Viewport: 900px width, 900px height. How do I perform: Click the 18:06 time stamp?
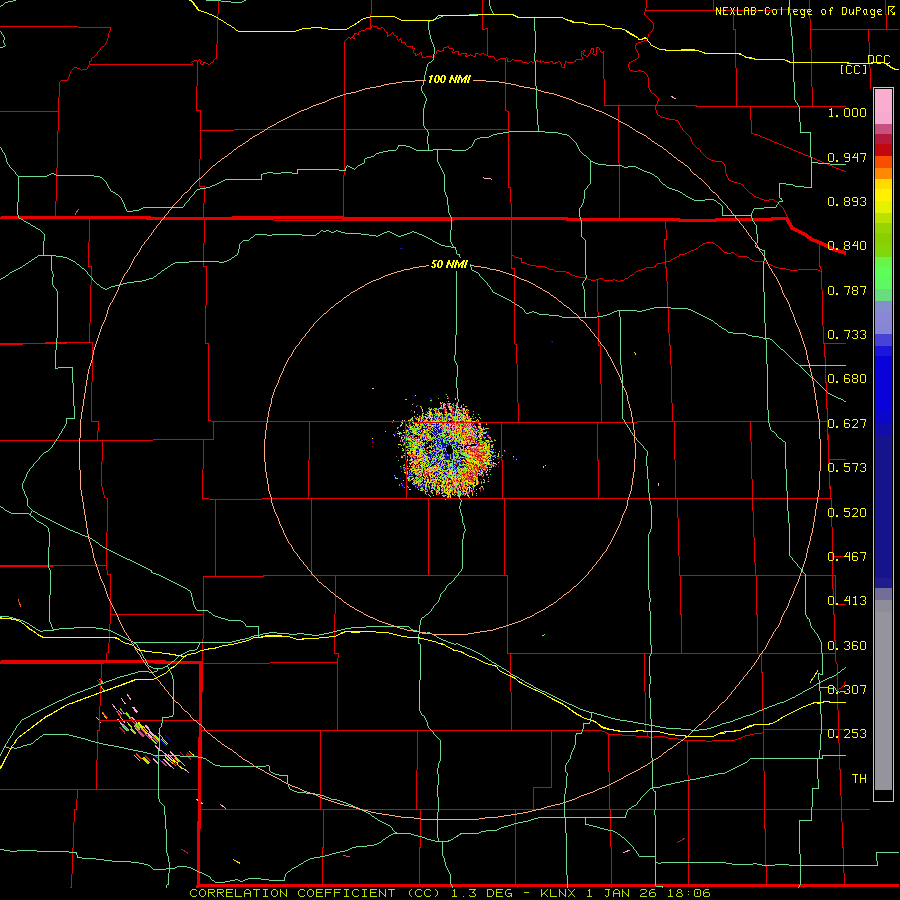pyautogui.click(x=689, y=893)
